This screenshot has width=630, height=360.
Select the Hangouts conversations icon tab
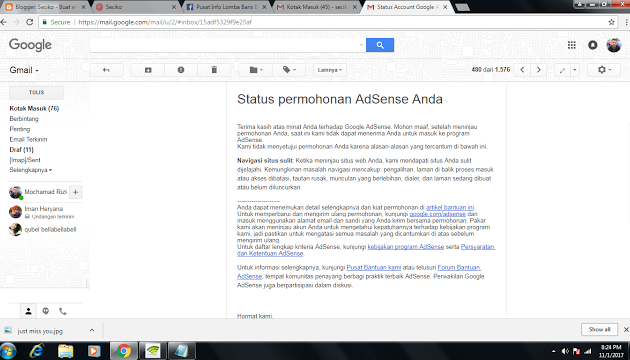click(45, 311)
